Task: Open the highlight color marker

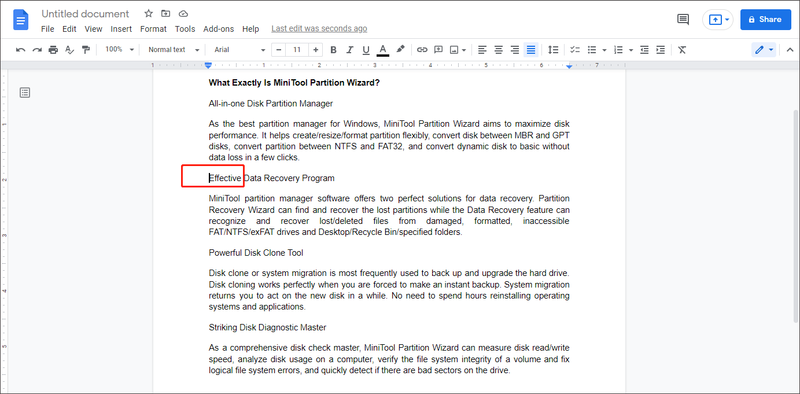Action: (x=401, y=50)
